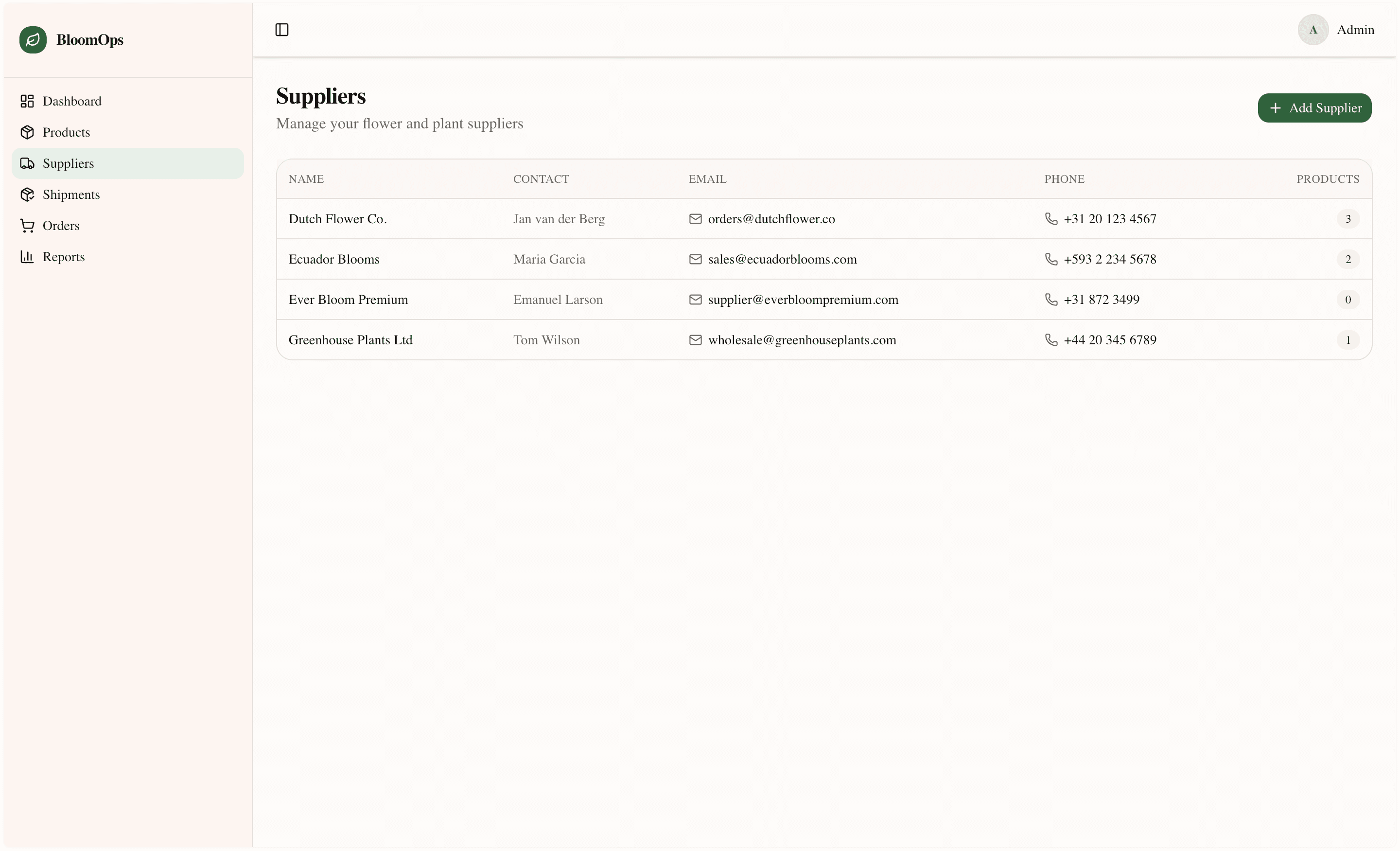Screen dimensions: 1400x851
Task: Open the Dutch Flower Co. supplier row
Action: 337,219
